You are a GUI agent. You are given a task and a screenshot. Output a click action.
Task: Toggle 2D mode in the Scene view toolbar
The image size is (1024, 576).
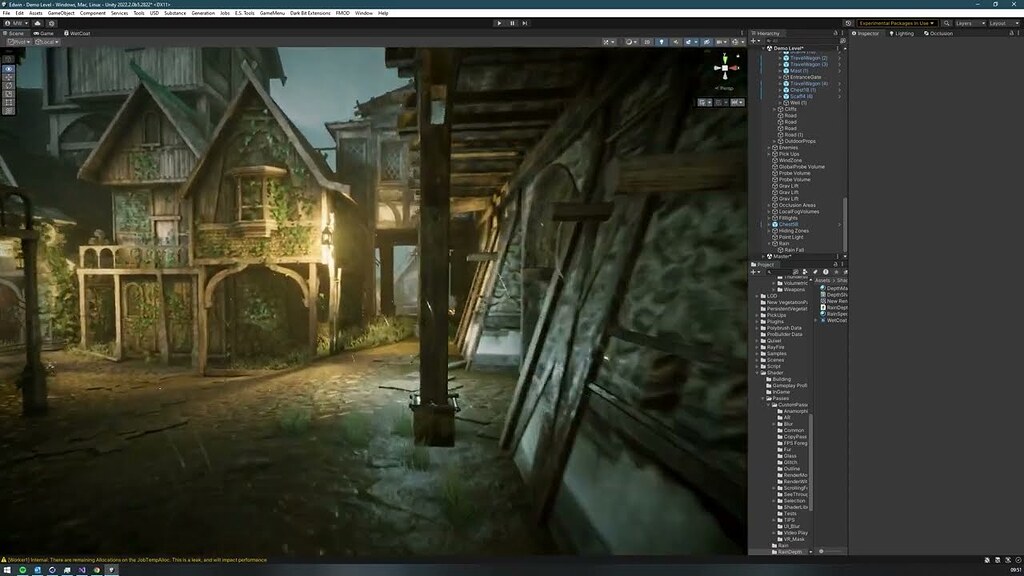click(x=648, y=41)
